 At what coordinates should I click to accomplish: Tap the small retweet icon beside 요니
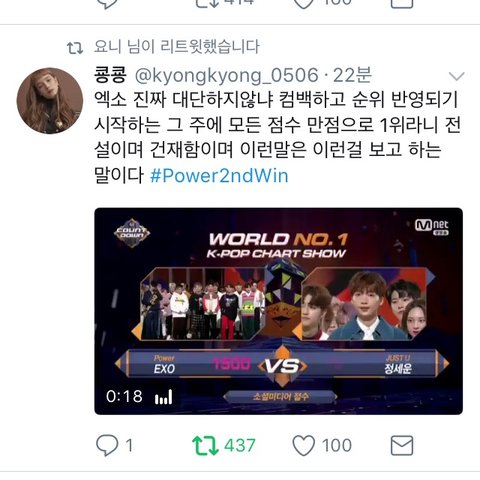75,48
